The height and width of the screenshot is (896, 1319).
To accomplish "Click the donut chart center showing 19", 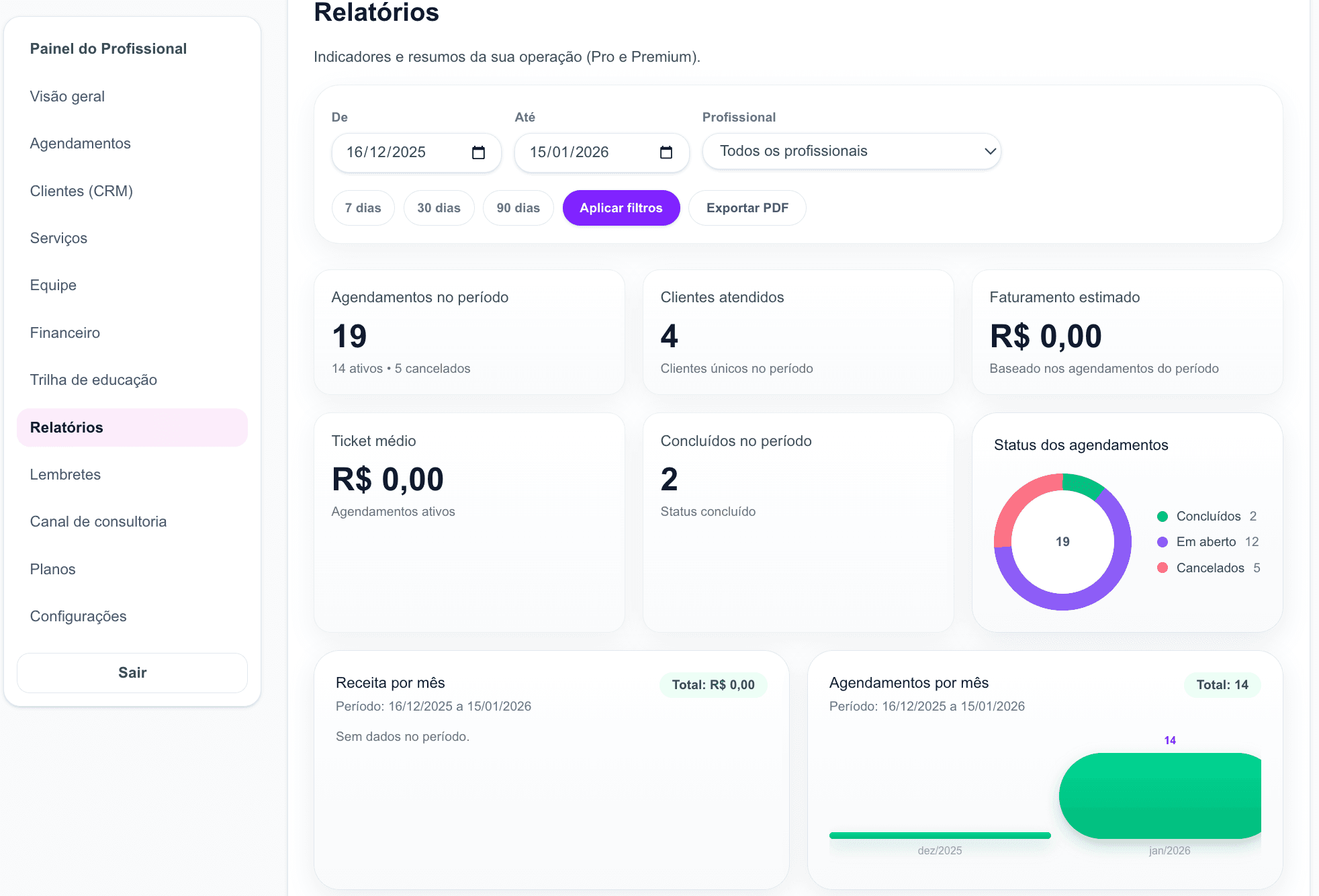I will click(1062, 542).
